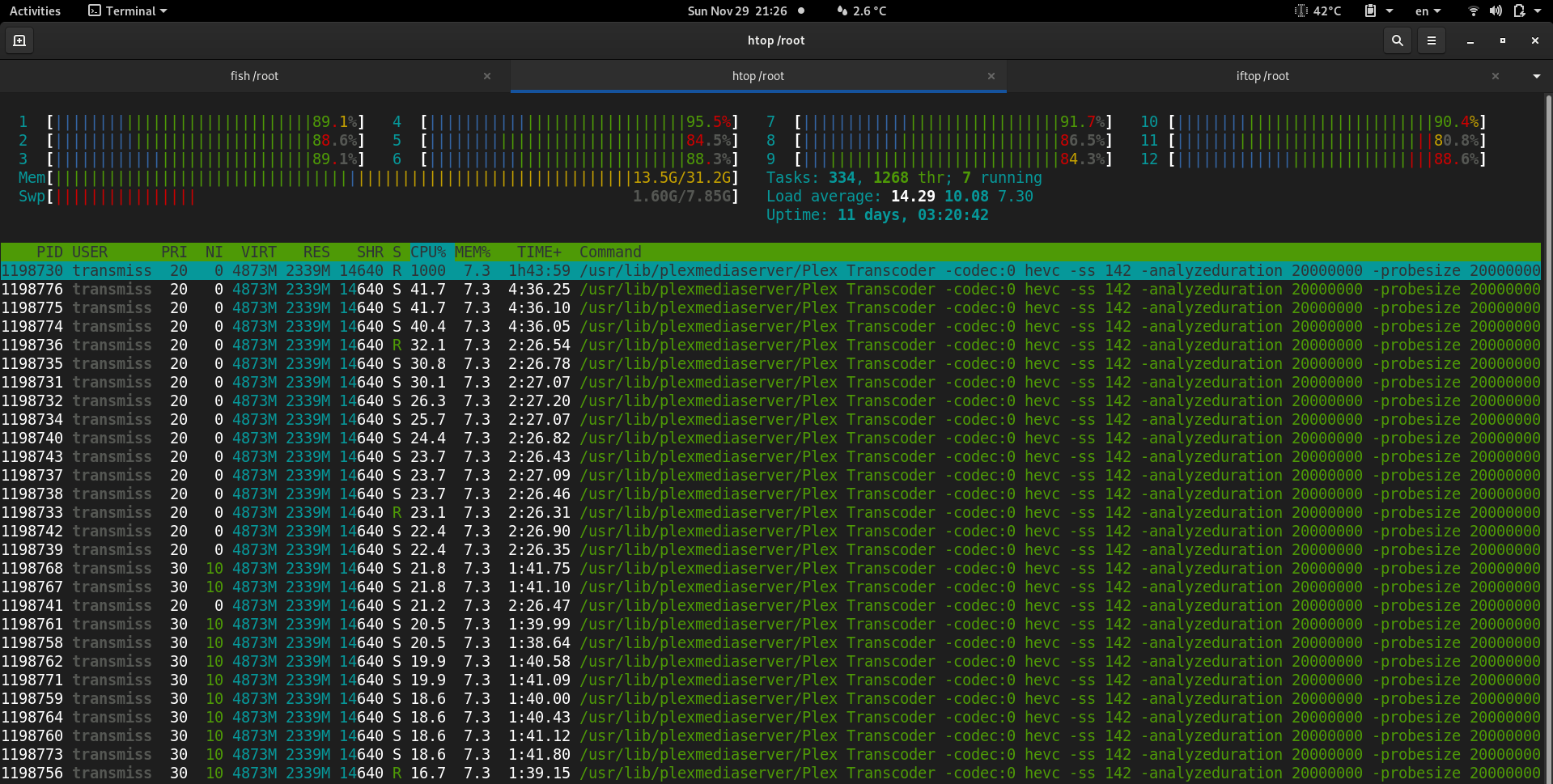Switch to the iftop /root tab
This screenshot has width=1553, height=784.
[1262, 76]
